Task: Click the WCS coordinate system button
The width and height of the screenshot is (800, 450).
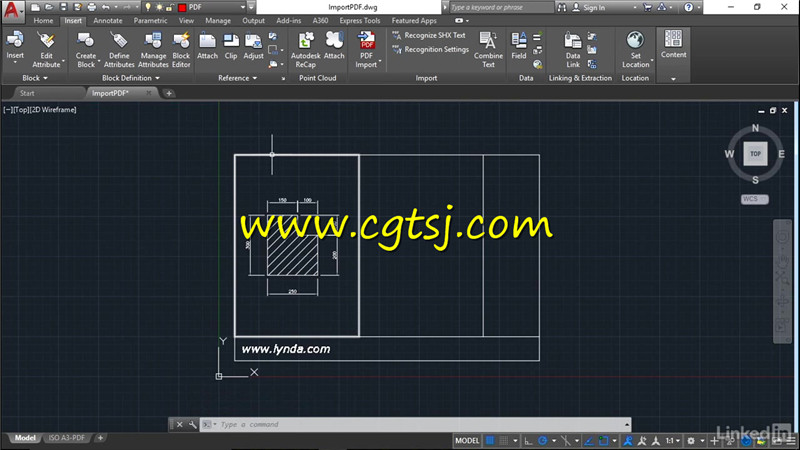Action: pyautogui.click(x=755, y=199)
